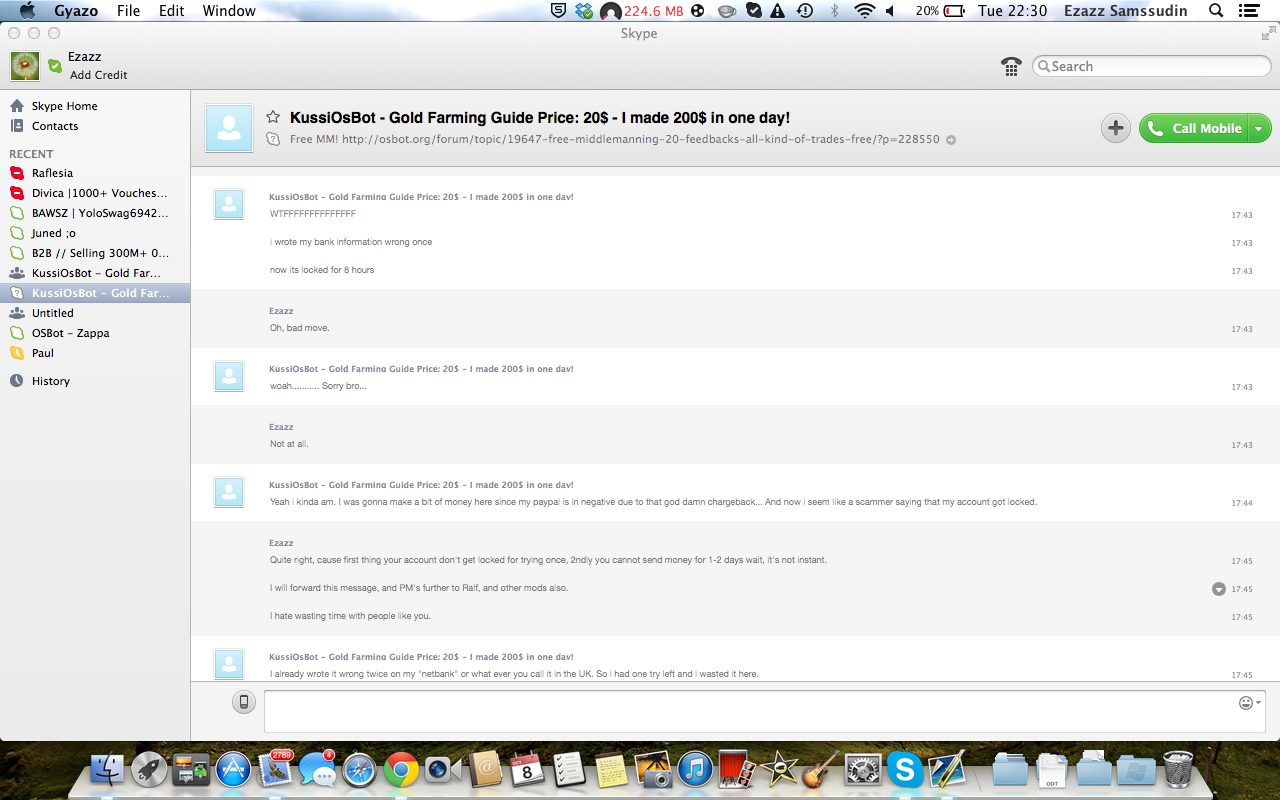
Task: Open Messages app in the Dock
Action: coord(317,768)
